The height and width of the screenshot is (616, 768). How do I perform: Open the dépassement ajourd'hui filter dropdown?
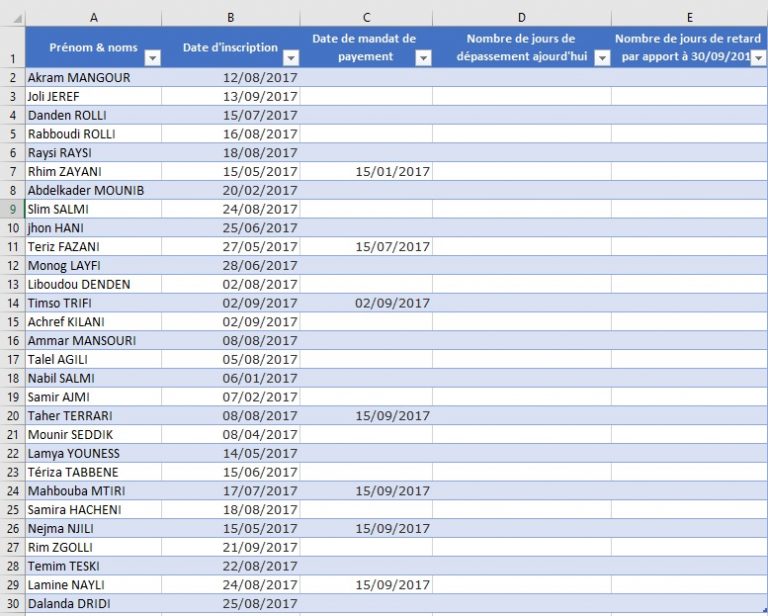(602, 58)
